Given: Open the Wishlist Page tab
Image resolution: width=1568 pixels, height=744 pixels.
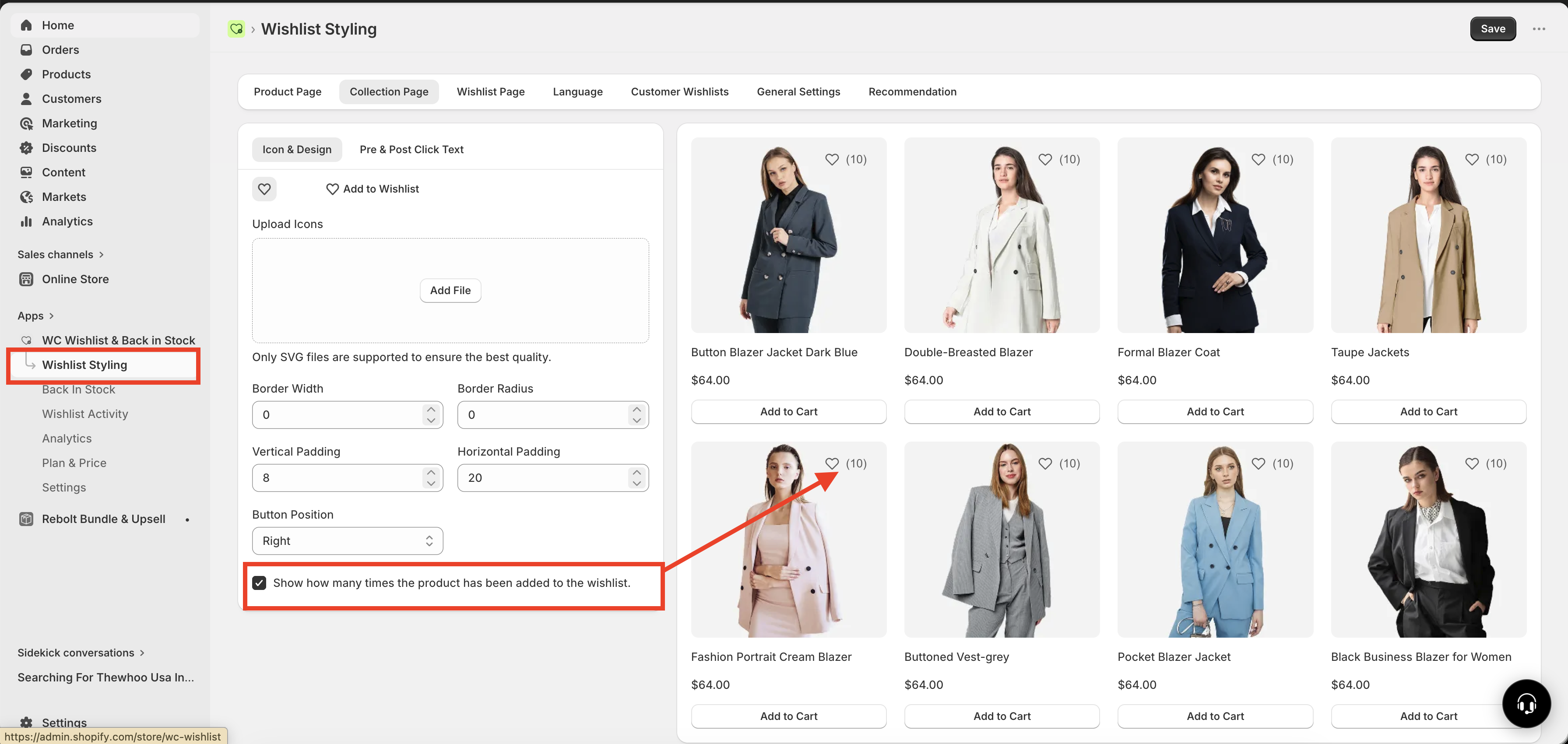Looking at the screenshot, I should tap(491, 92).
